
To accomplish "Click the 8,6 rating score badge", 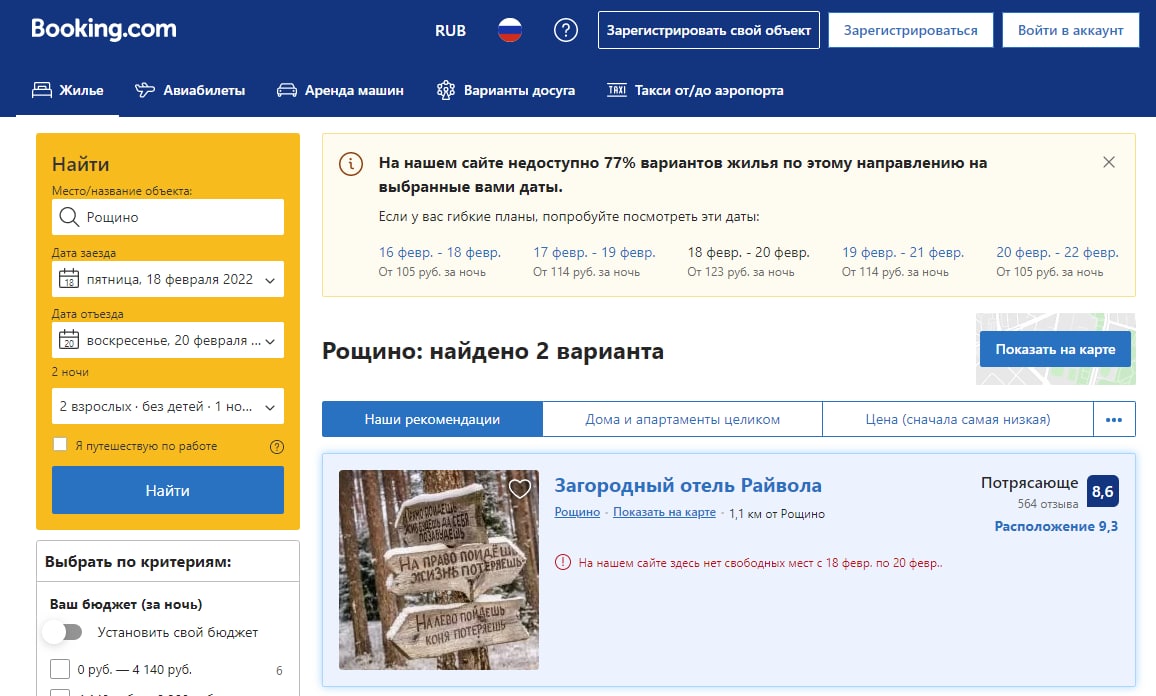I will click(1102, 492).
